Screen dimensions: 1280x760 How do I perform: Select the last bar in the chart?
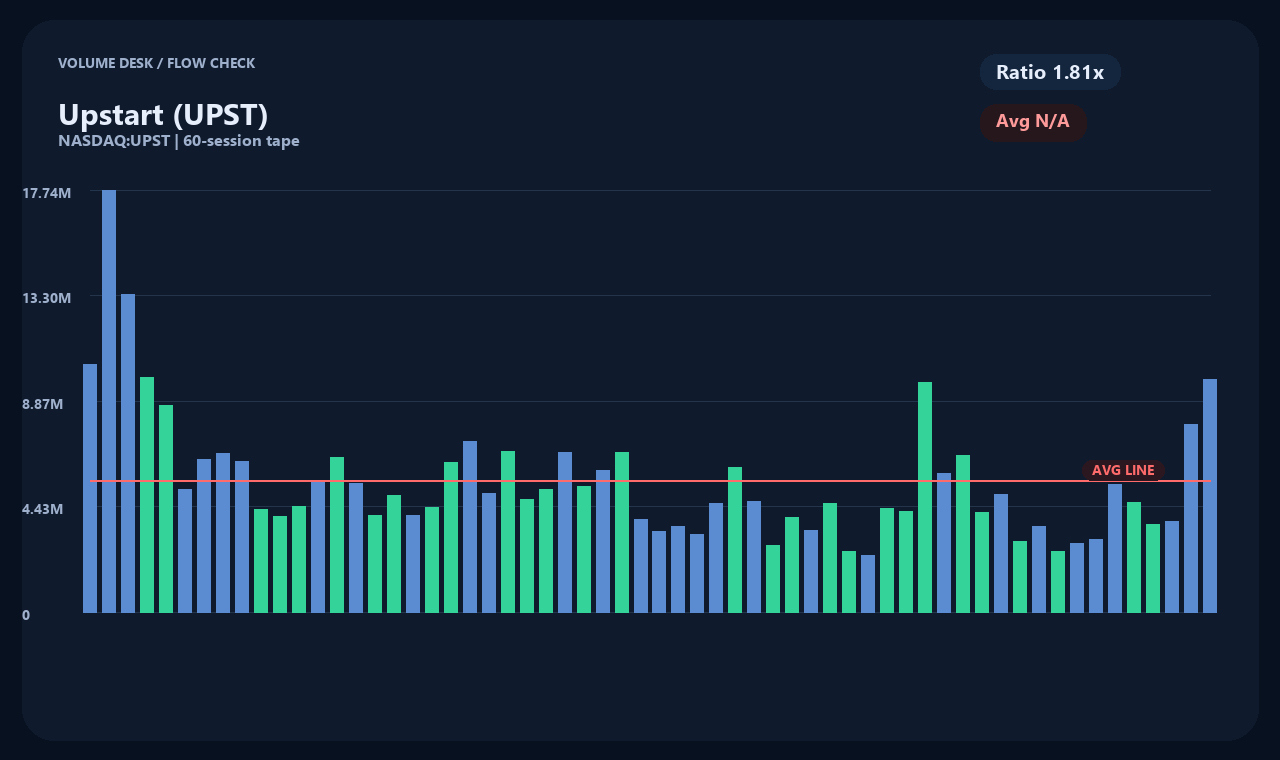tap(1210, 496)
